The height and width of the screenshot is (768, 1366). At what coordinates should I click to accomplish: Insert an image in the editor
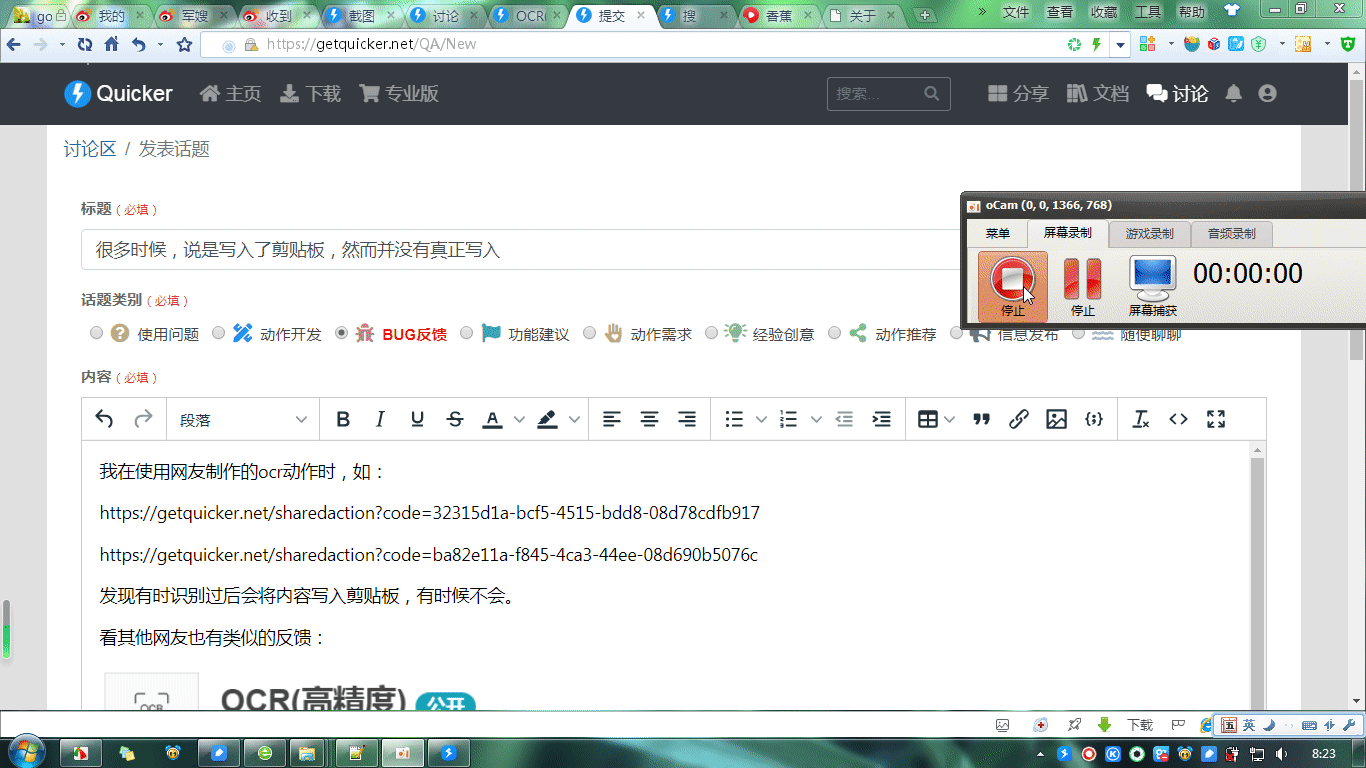pos(1056,419)
